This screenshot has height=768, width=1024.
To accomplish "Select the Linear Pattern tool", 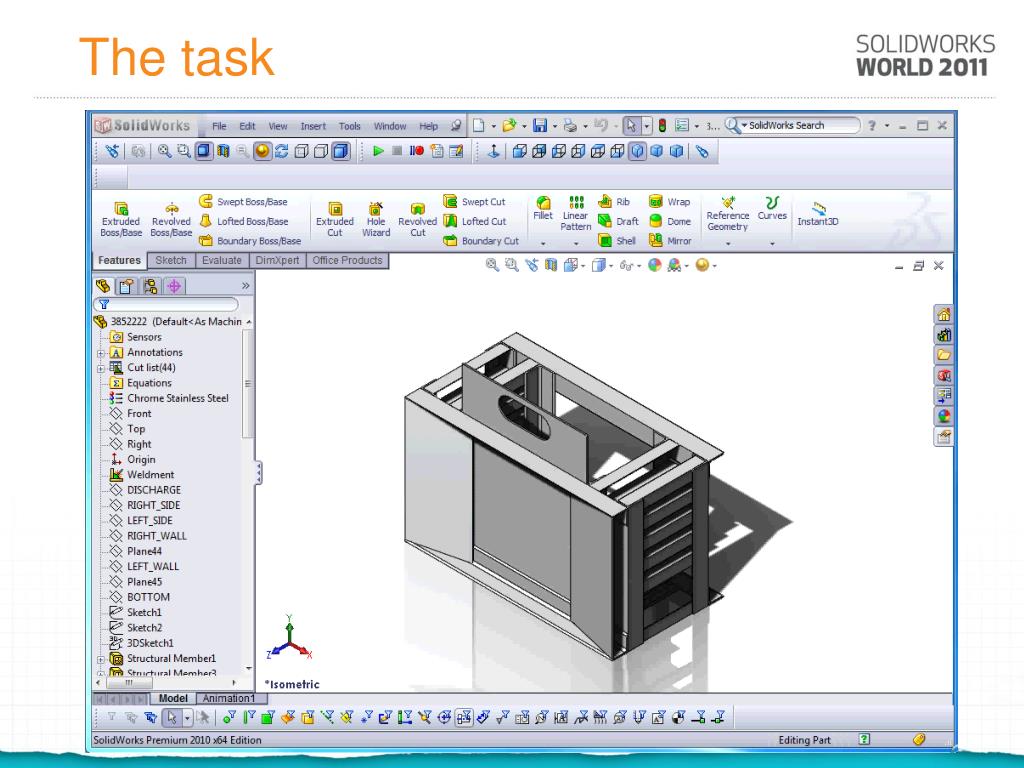I will click(x=575, y=214).
